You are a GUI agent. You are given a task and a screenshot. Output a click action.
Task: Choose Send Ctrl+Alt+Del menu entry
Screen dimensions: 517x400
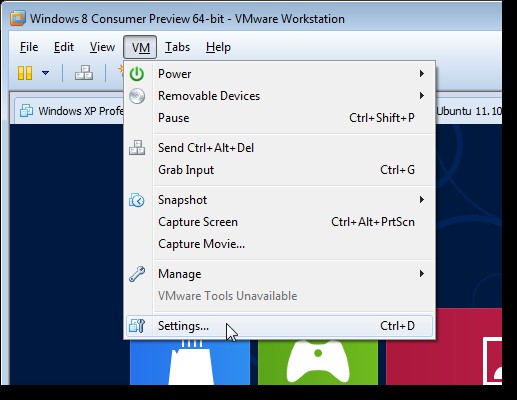(279, 148)
